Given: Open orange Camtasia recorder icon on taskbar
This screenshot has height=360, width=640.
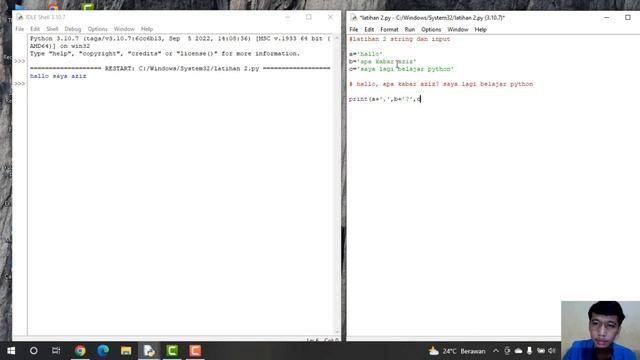Looking at the screenshot, I should 195,351.
